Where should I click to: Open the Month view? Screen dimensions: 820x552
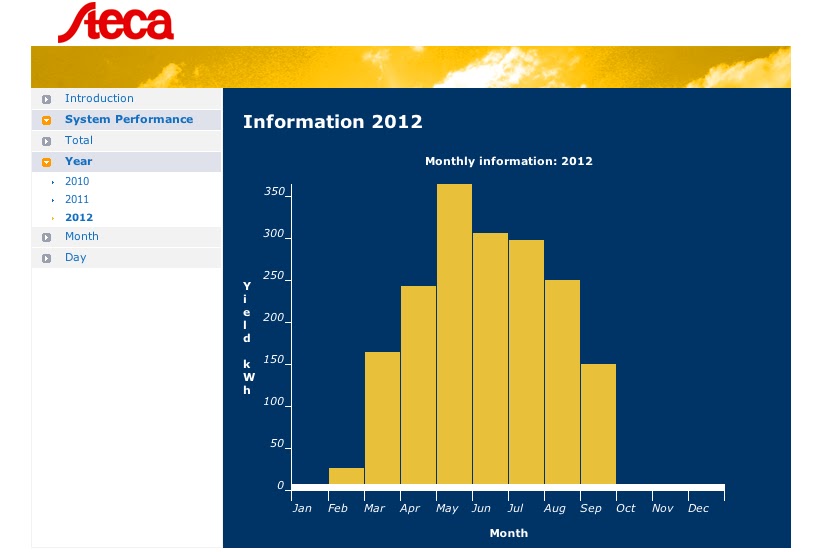pyautogui.click(x=82, y=236)
